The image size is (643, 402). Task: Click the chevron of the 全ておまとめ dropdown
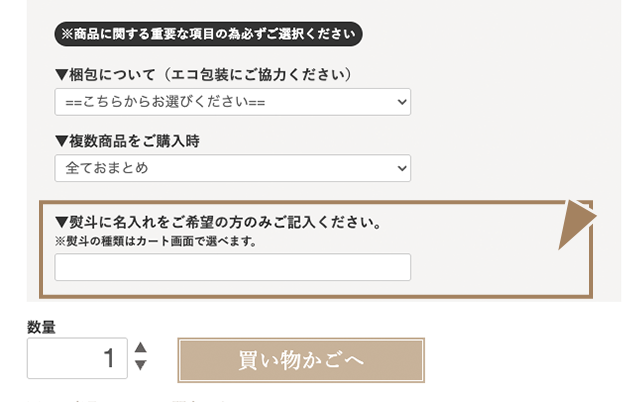(402, 168)
